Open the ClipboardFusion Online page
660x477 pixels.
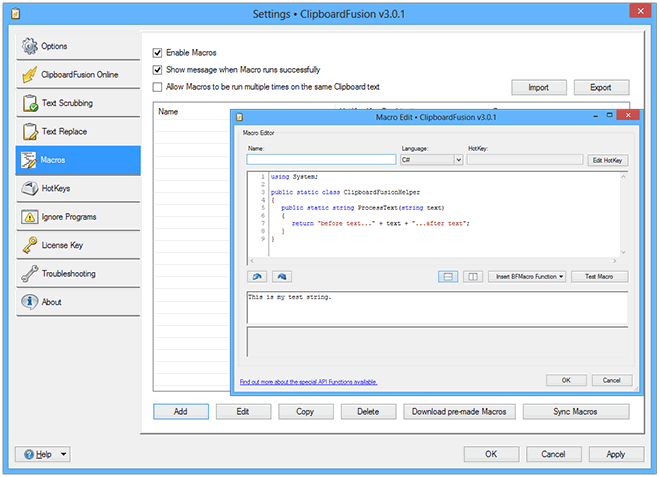click(x=77, y=75)
